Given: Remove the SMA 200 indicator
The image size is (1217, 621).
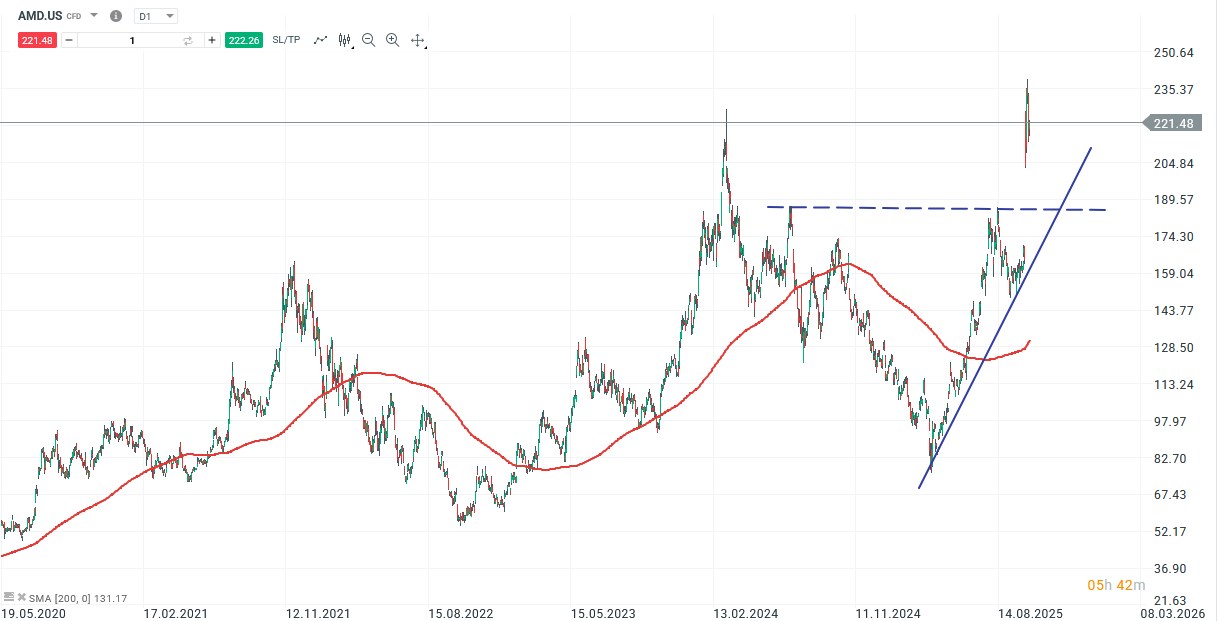Looking at the screenshot, I should point(21,597).
